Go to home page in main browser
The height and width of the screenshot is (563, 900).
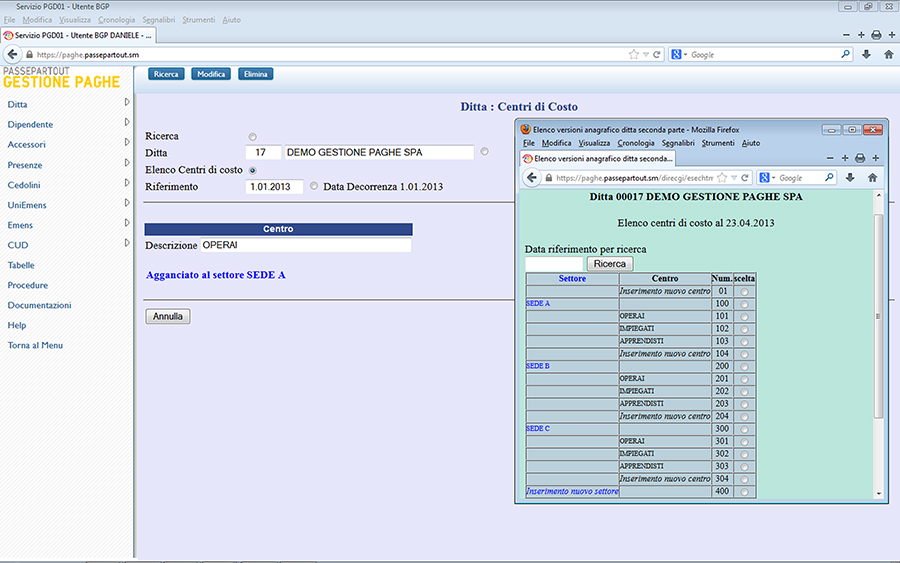(x=889, y=55)
